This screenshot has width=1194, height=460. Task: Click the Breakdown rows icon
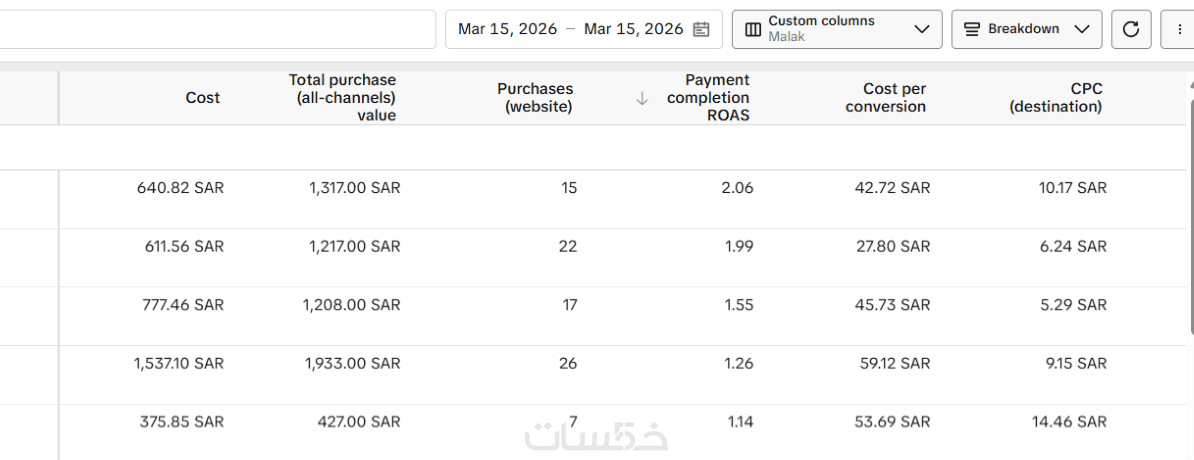pos(972,29)
